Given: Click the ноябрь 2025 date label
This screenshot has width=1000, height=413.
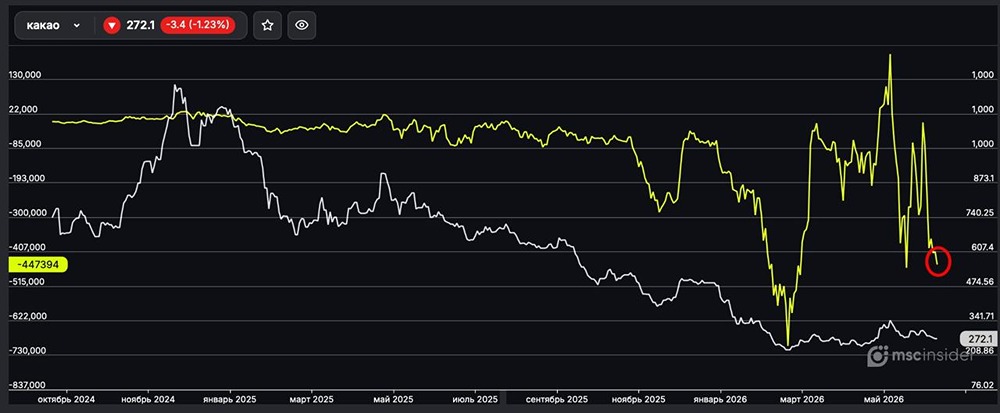Looking at the screenshot, I should [x=638, y=400].
